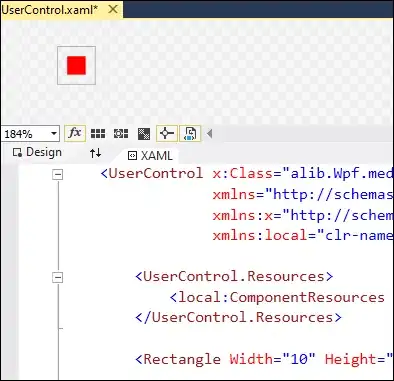Click the local:ComponentResources element
This screenshot has width=394, height=381.
click(277, 297)
